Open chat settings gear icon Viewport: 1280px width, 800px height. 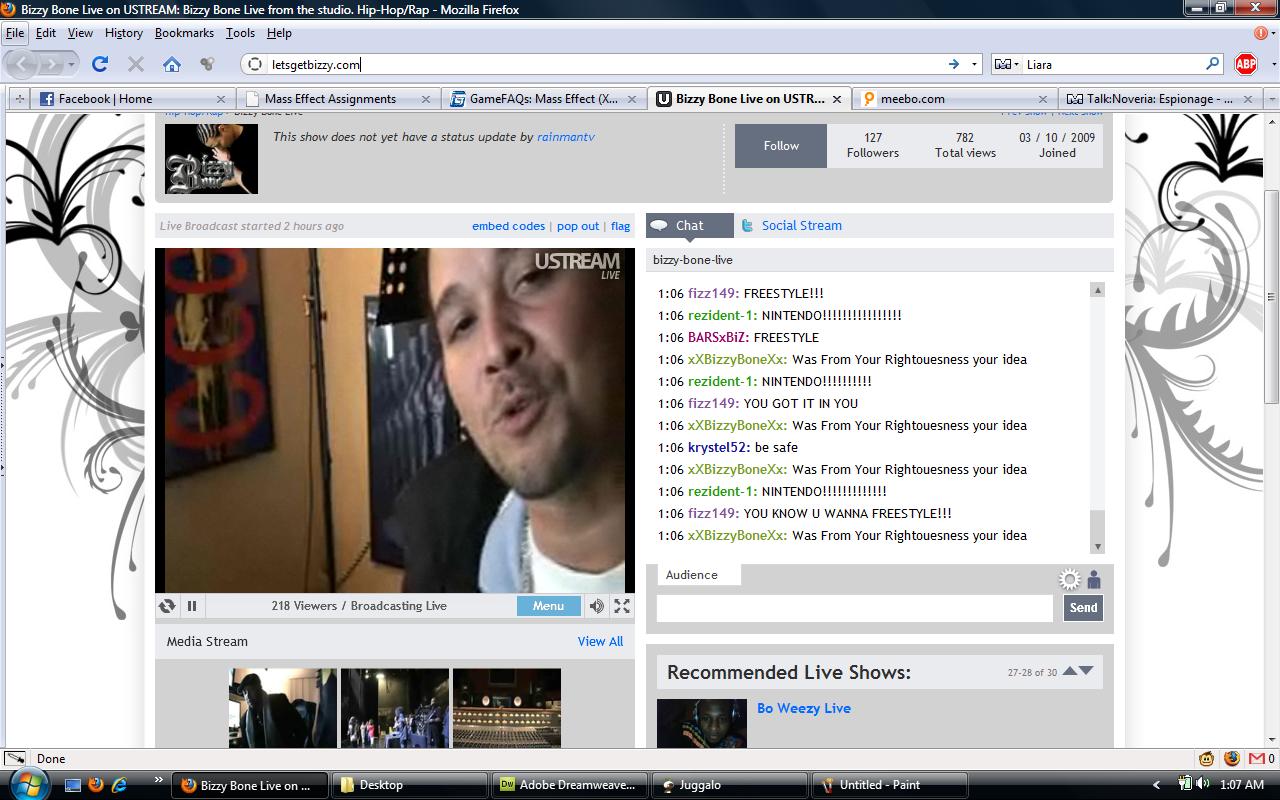[1070, 580]
